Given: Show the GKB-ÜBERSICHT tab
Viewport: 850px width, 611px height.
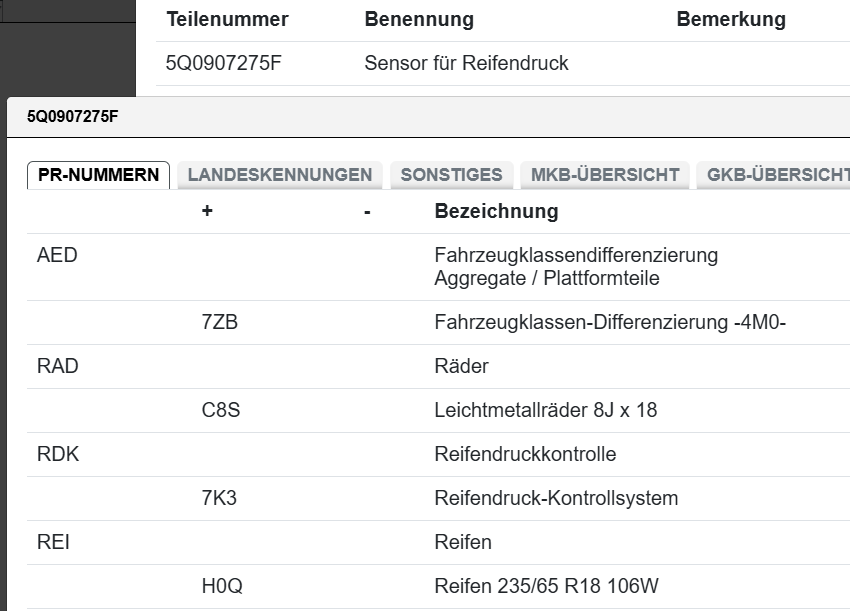Looking at the screenshot, I should (x=776, y=175).
